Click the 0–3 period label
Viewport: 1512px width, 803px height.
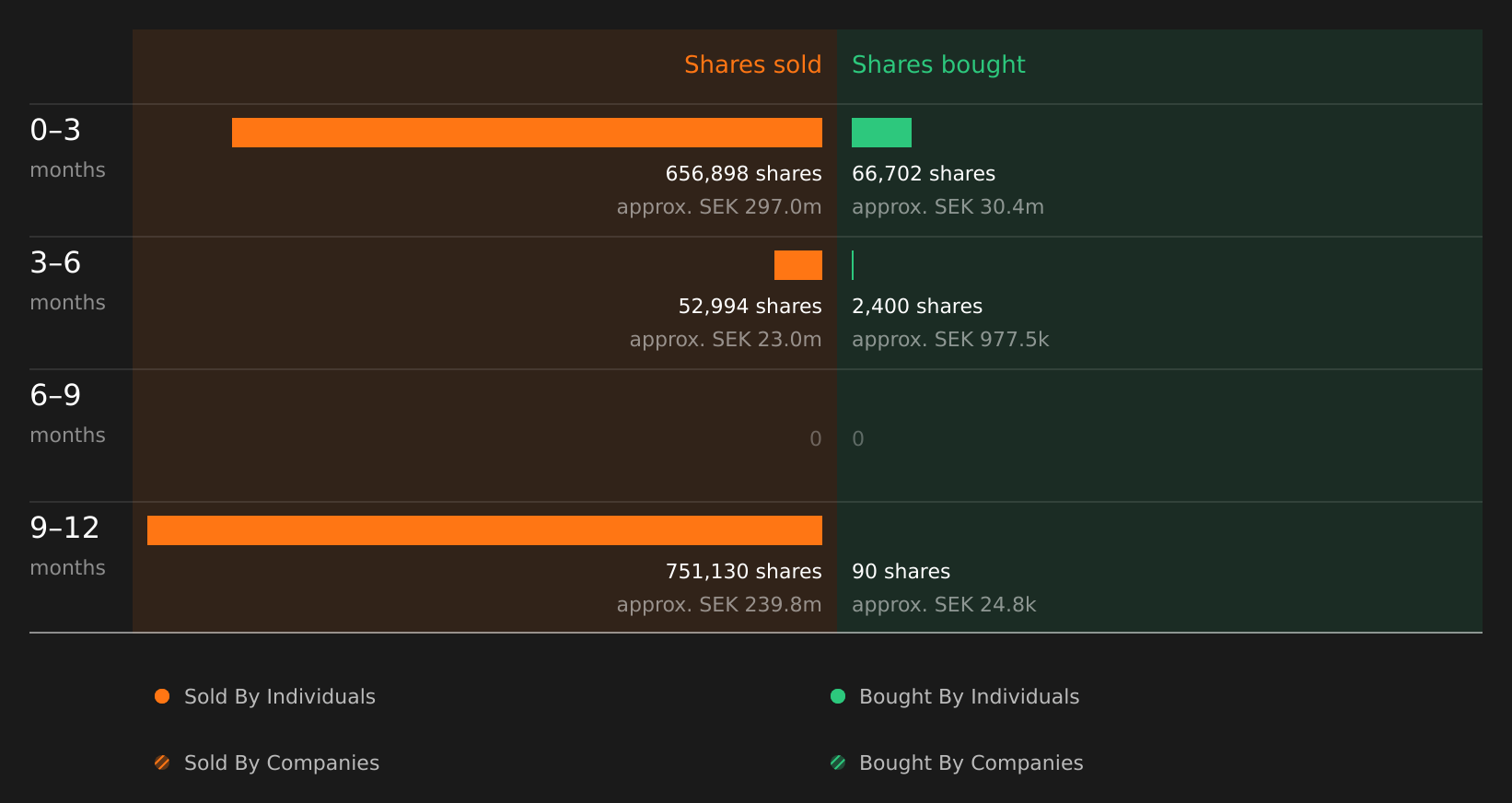55,130
